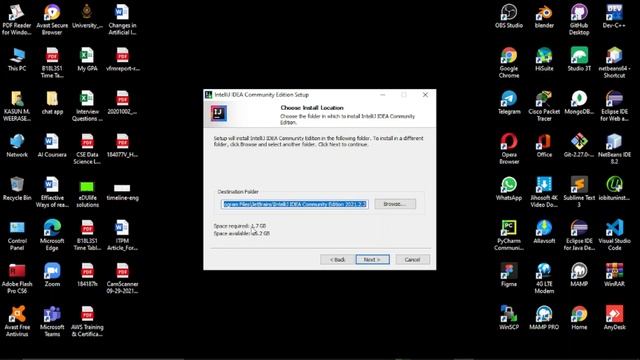This screenshot has height=360, width=640.
Task: Select the ITPM Article Word document
Action: click(122, 235)
